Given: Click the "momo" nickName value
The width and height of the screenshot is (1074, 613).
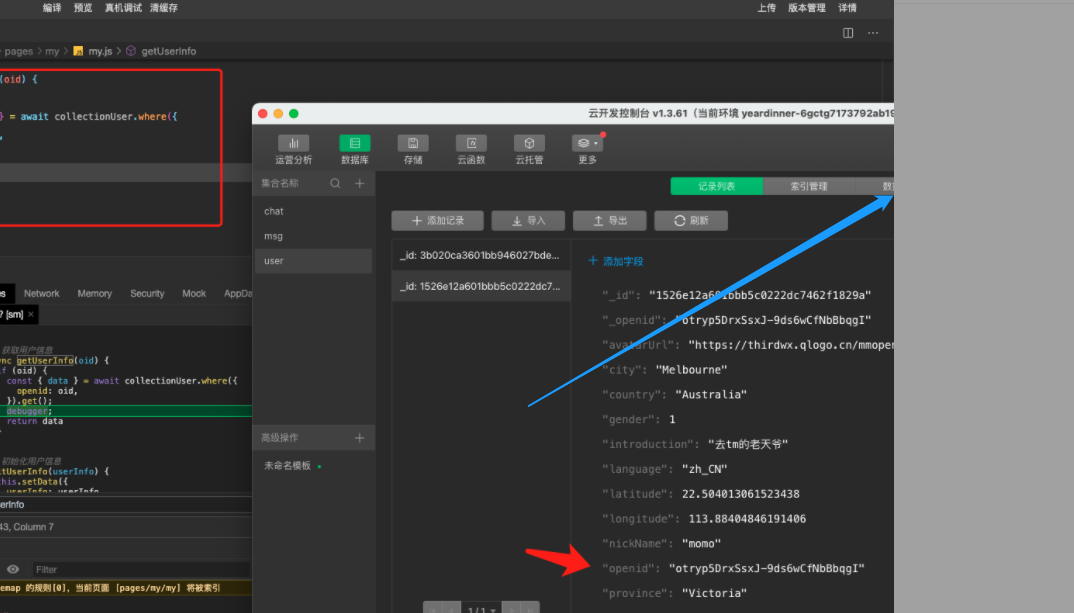Looking at the screenshot, I should point(701,543).
